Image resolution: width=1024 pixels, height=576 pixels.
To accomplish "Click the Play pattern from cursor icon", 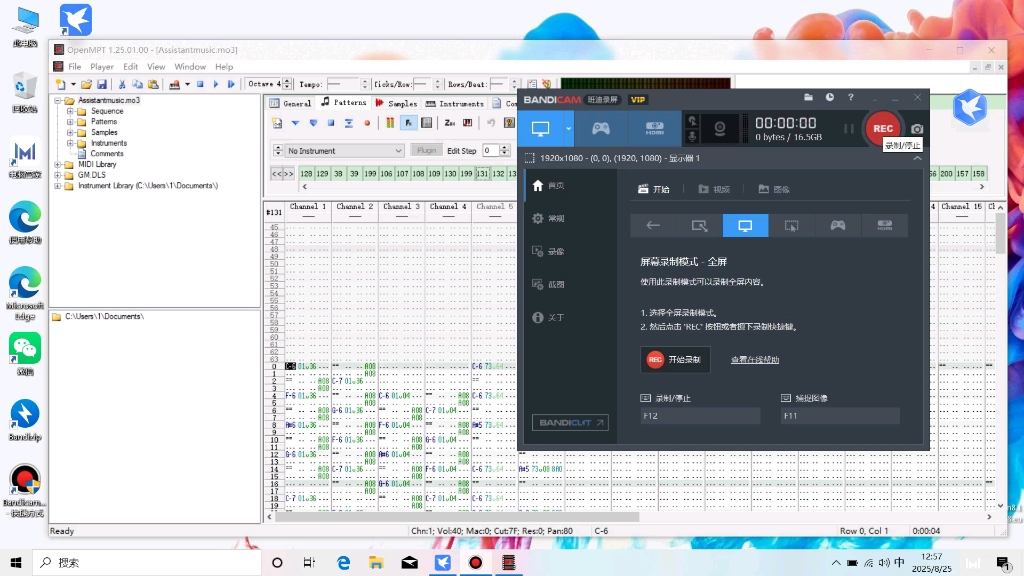I will (295, 123).
